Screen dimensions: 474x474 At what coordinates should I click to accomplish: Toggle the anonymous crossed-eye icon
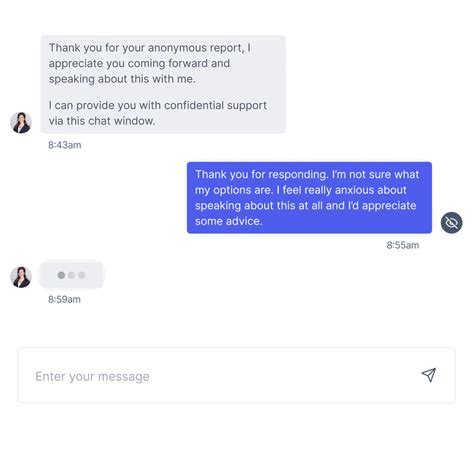(451, 222)
